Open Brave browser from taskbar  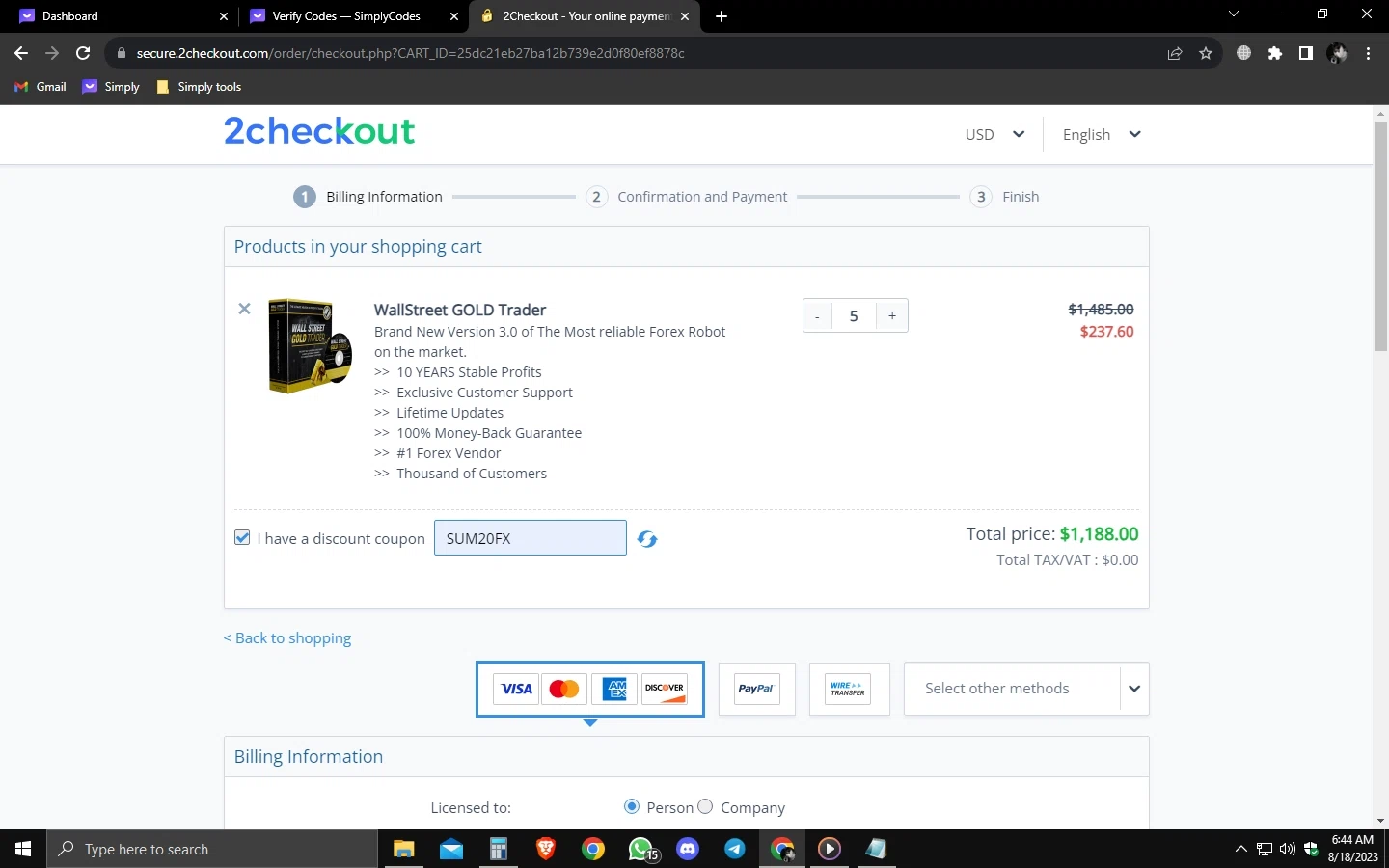546,849
